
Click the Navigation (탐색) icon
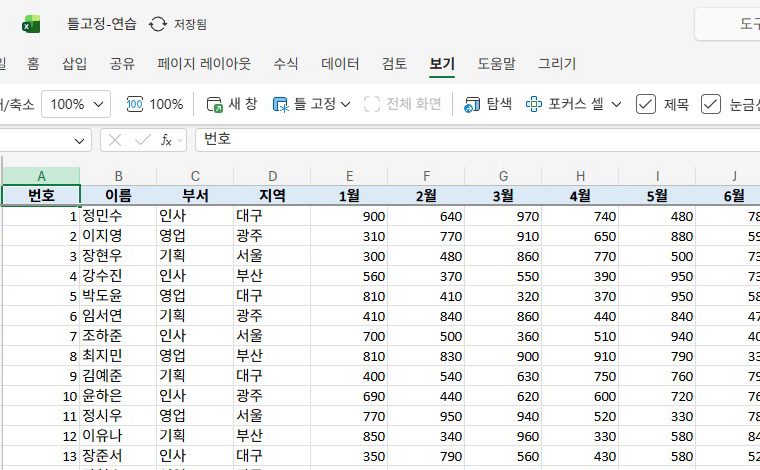pos(472,104)
